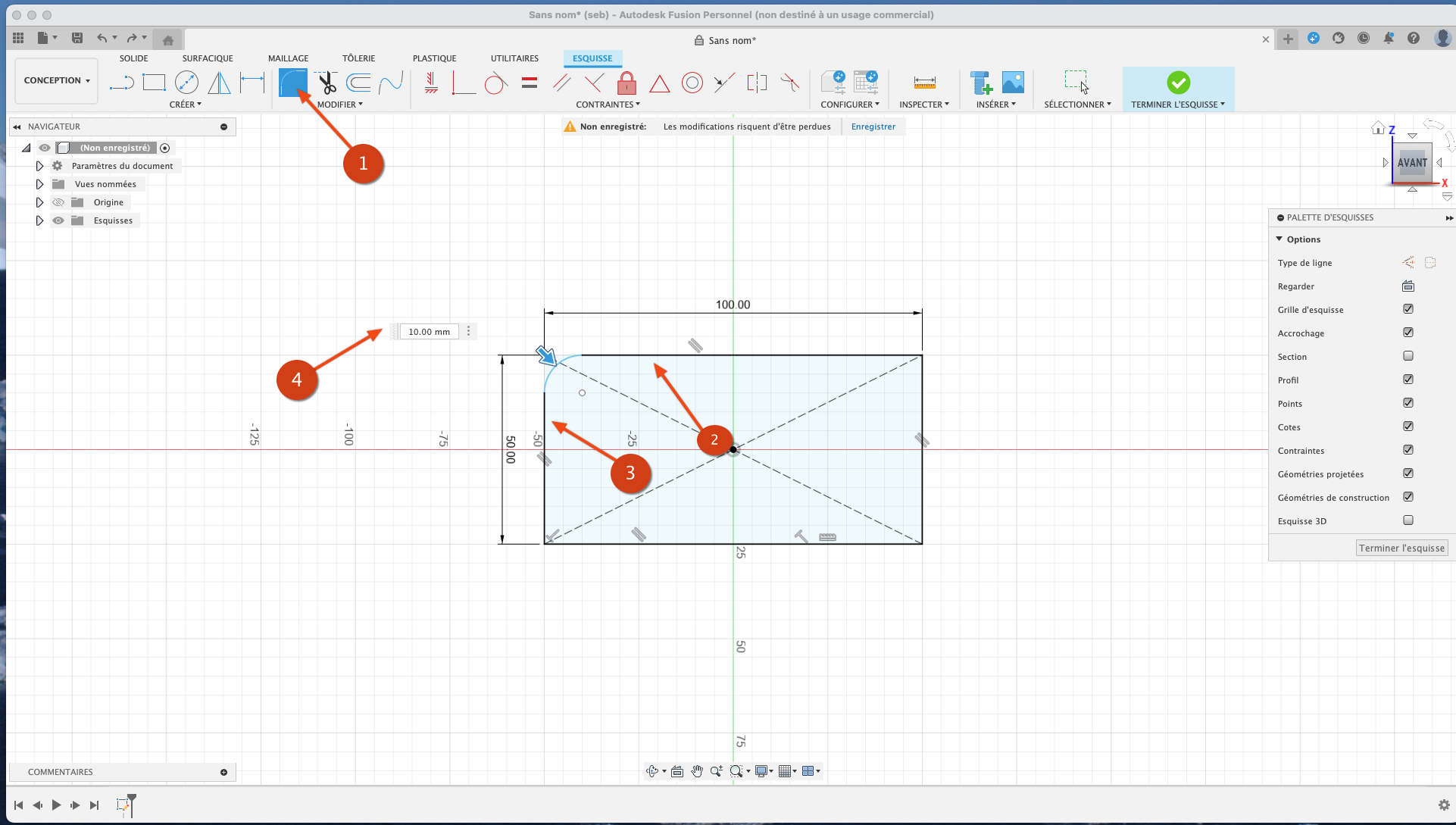Open the CONTRAINTES dropdown menu
The width and height of the screenshot is (1456, 825).
(x=608, y=105)
